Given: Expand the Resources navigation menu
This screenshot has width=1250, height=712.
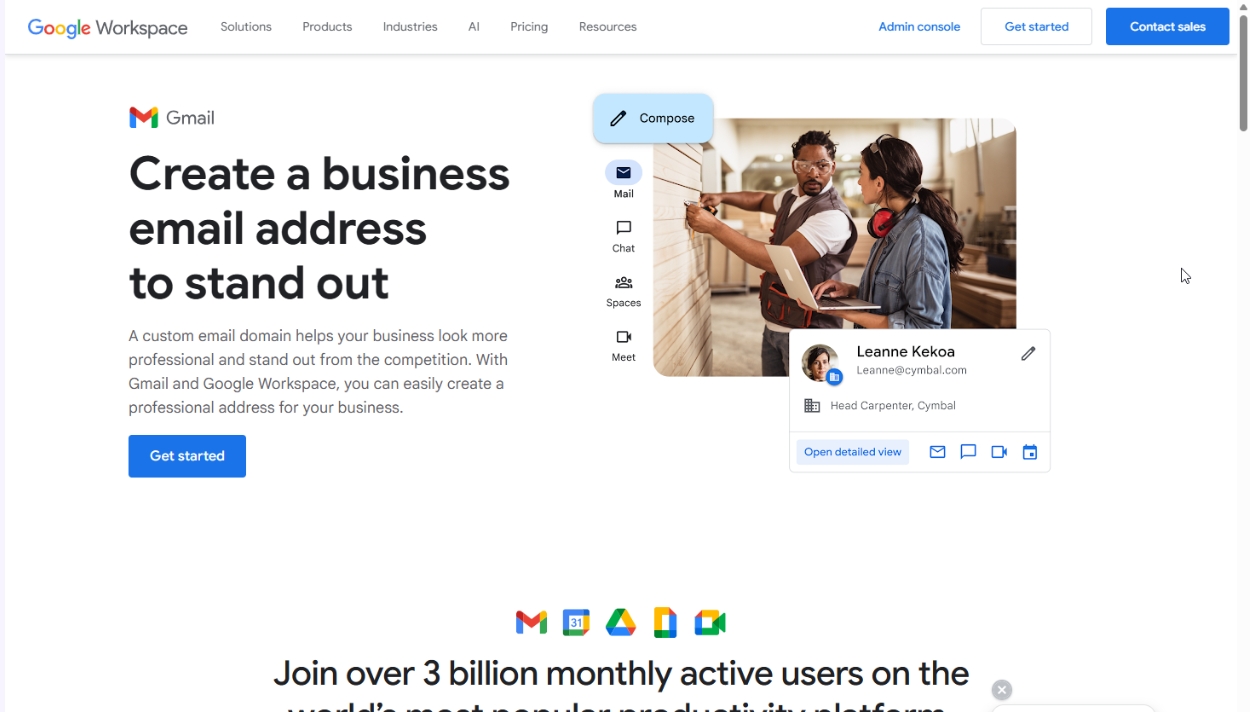Looking at the screenshot, I should [x=608, y=27].
